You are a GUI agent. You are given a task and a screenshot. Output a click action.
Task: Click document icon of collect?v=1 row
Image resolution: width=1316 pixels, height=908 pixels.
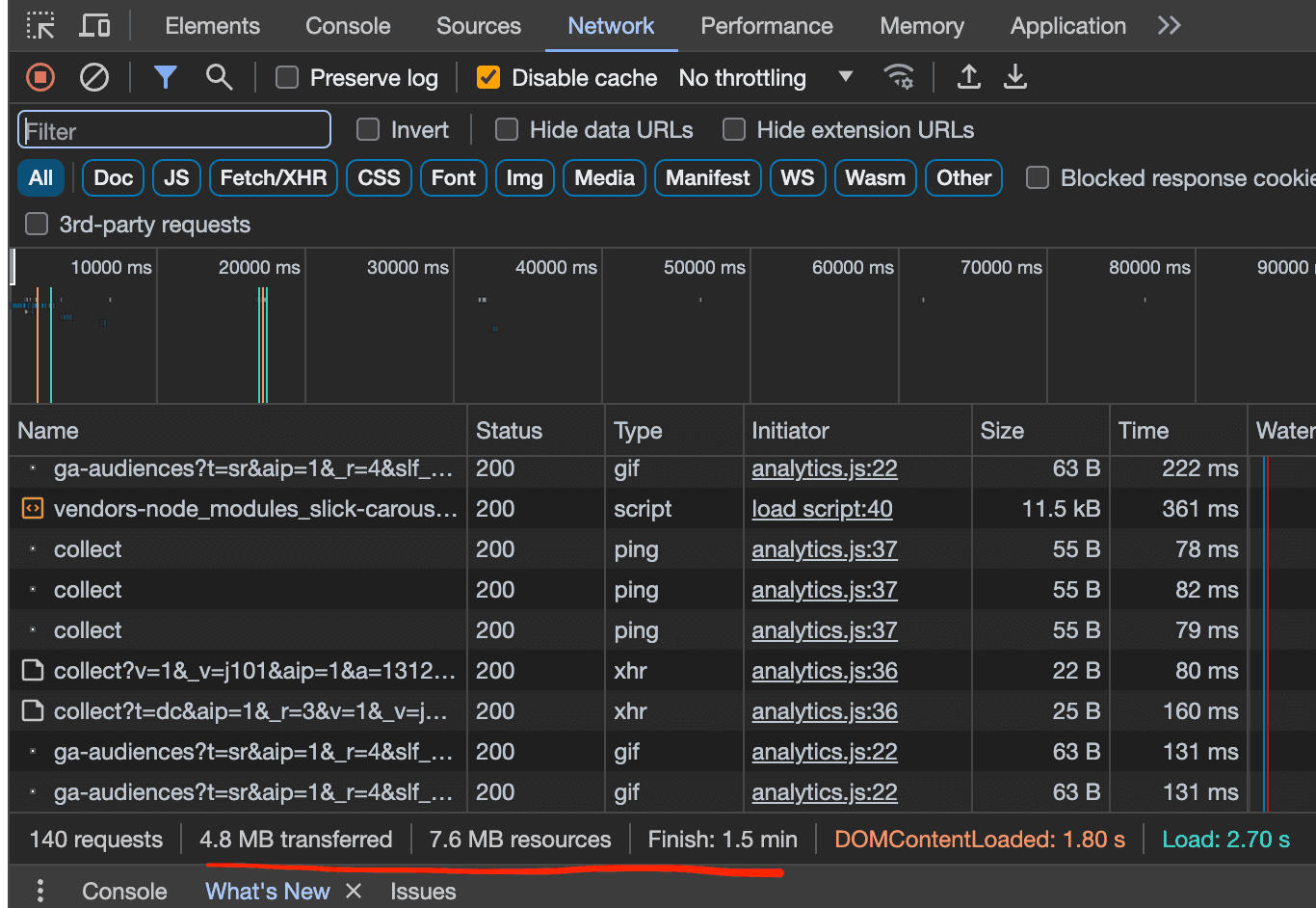click(33, 670)
